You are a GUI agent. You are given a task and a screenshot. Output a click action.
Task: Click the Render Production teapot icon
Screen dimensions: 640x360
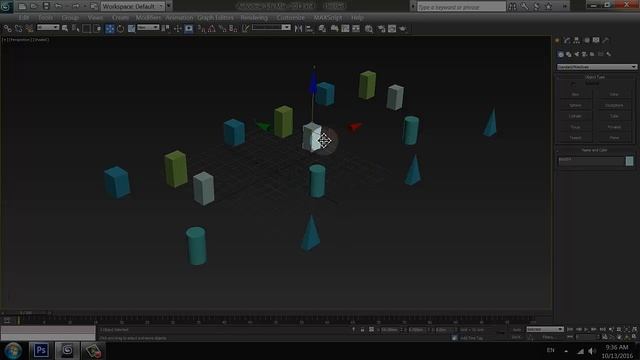coord(403,29)
